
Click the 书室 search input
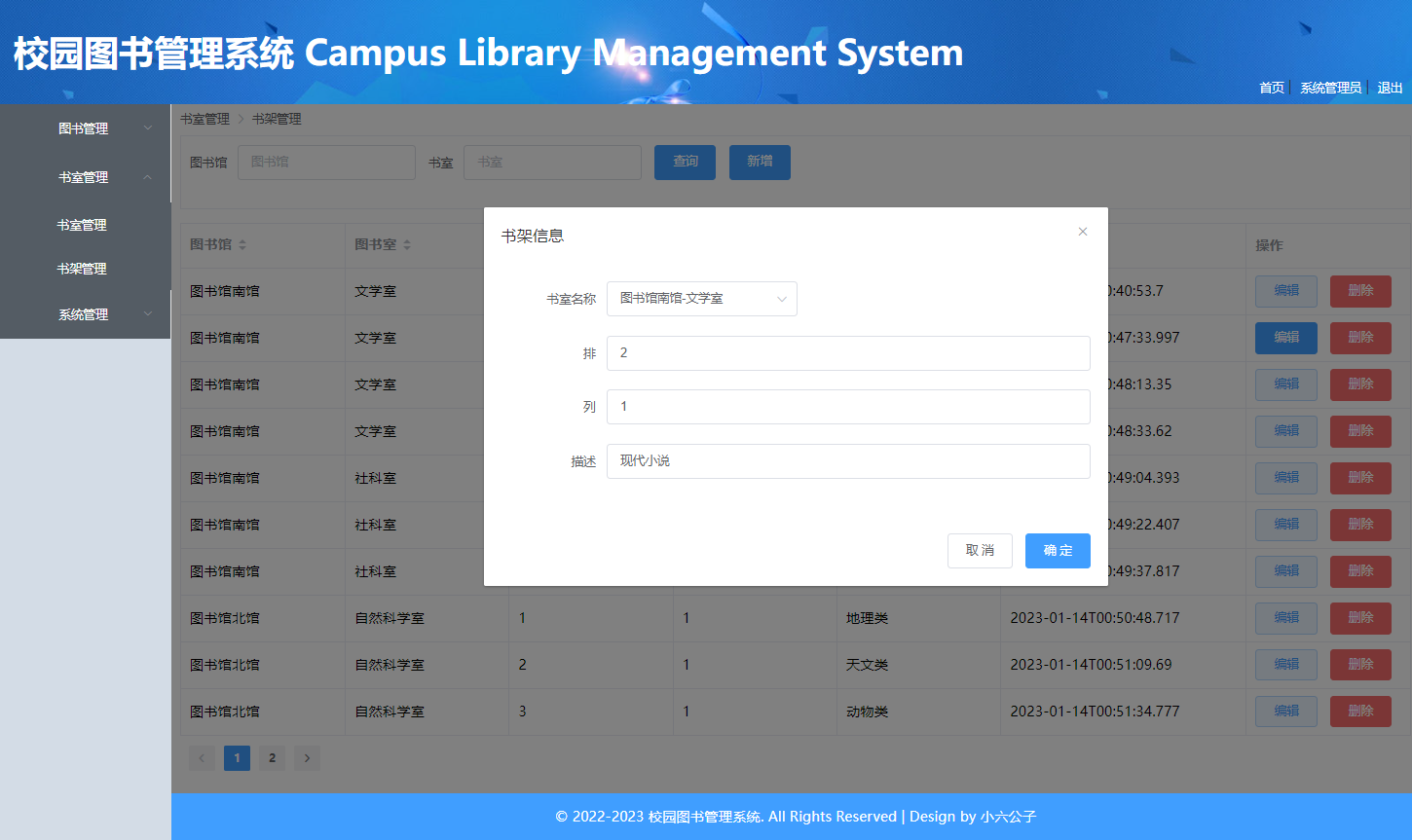pos(552,163)
